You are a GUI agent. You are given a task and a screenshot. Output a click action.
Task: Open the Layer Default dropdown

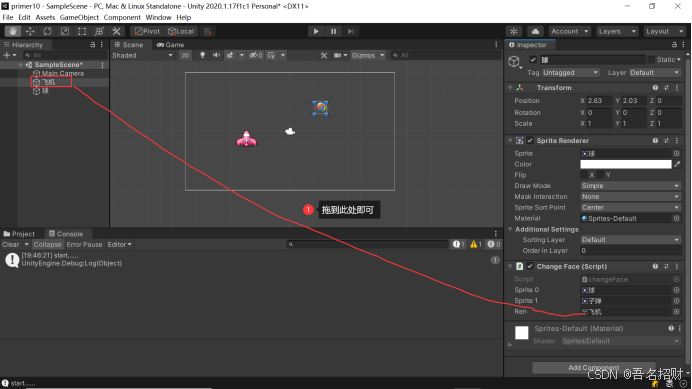(654, 72)
